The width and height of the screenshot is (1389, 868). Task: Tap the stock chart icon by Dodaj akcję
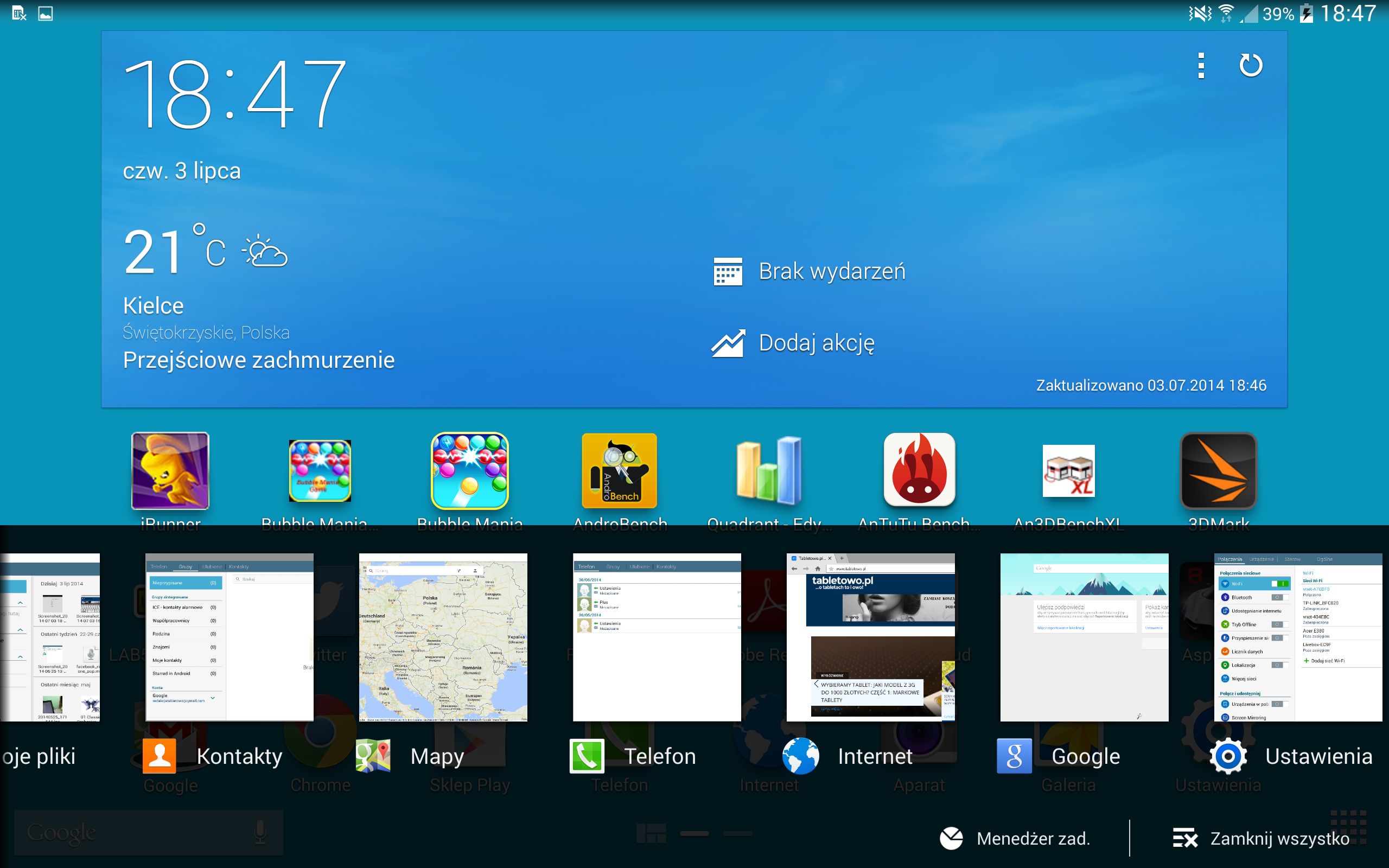728,343
